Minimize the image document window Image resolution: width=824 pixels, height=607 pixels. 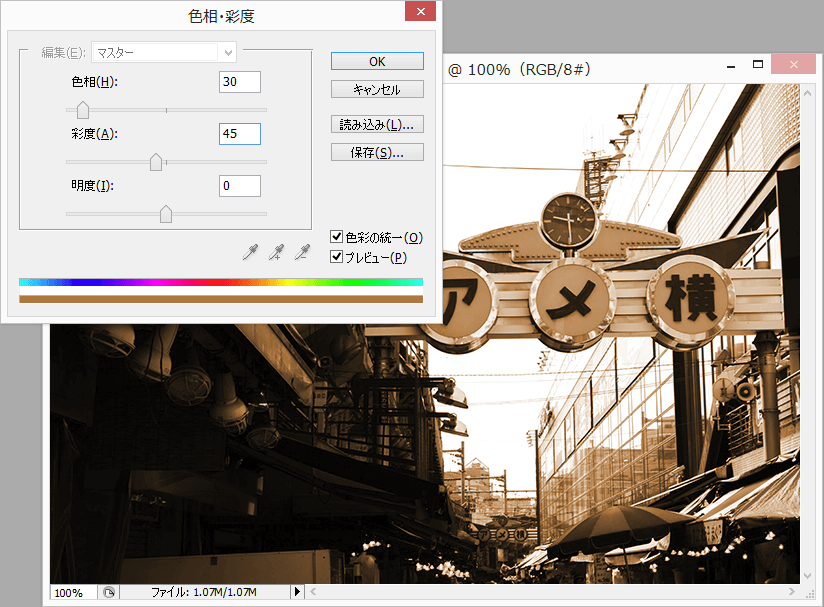730,66
